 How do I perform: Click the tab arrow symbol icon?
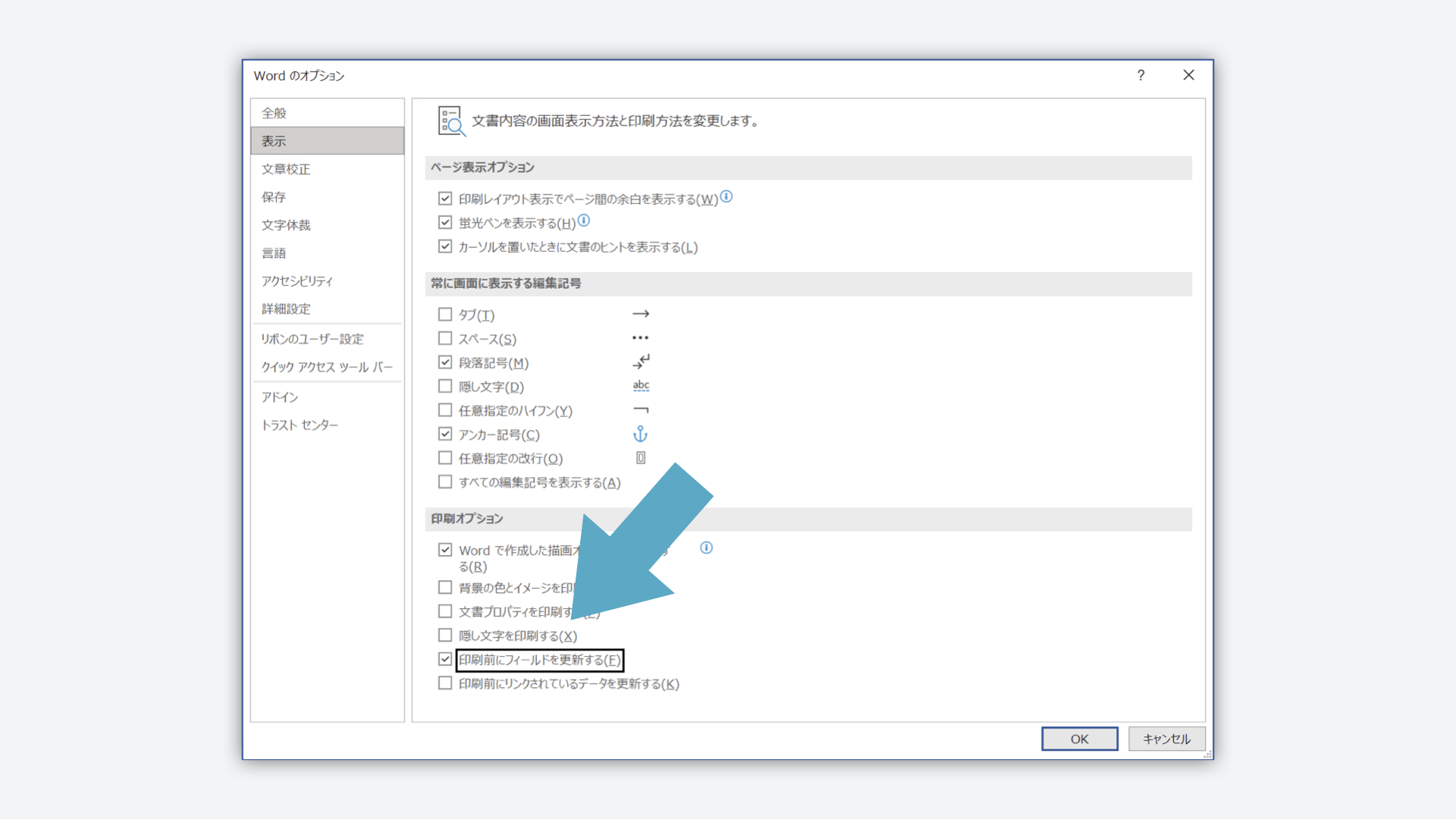[641, 314]
